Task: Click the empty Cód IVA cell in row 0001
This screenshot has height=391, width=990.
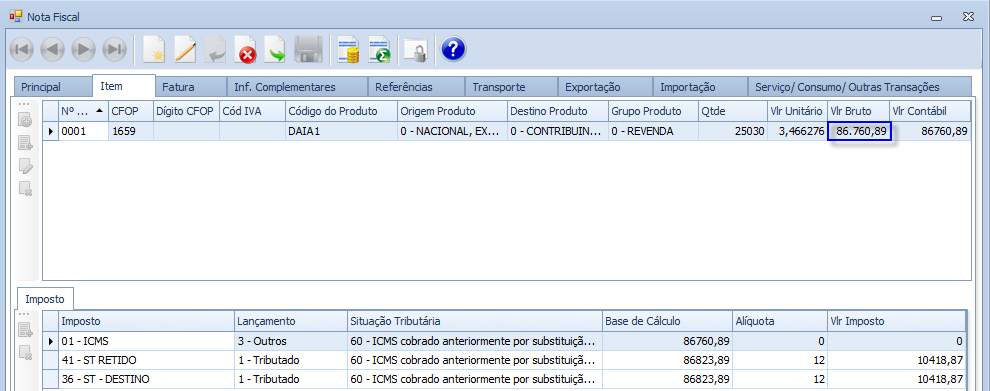Action: tap(252, 132)
